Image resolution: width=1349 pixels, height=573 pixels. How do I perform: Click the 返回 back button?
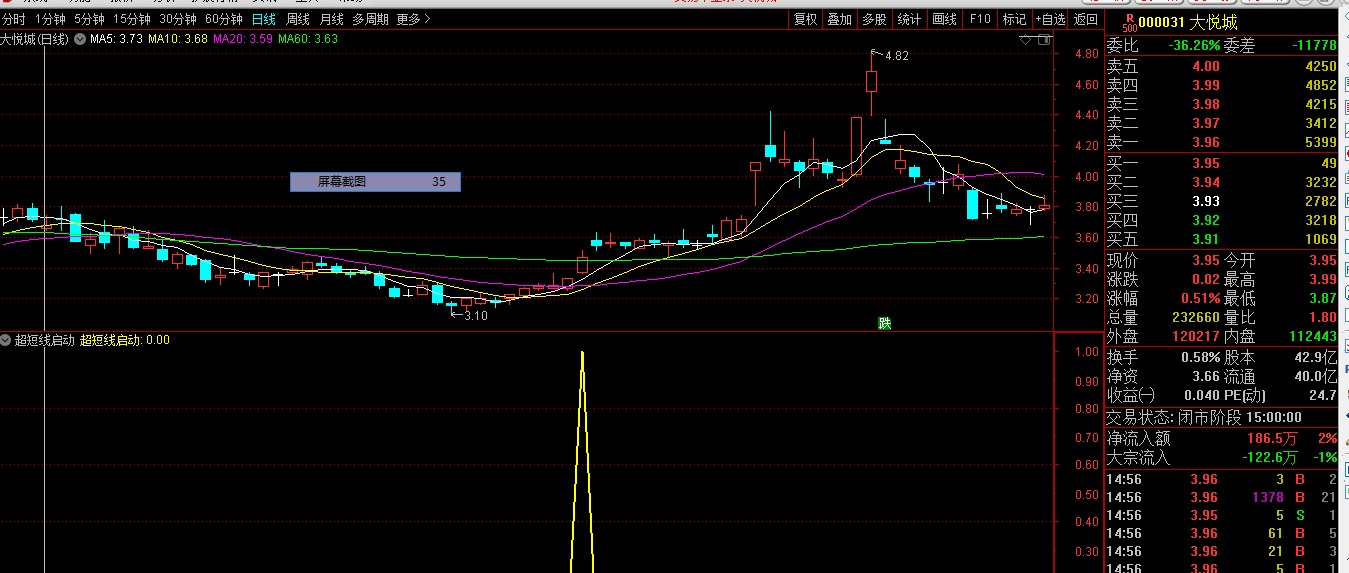tap(1085, 19)
